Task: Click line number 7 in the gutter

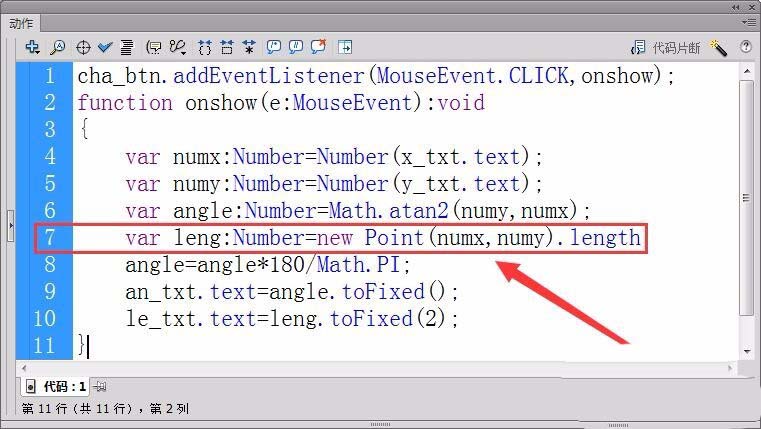Action: click(x=50, y=238)
